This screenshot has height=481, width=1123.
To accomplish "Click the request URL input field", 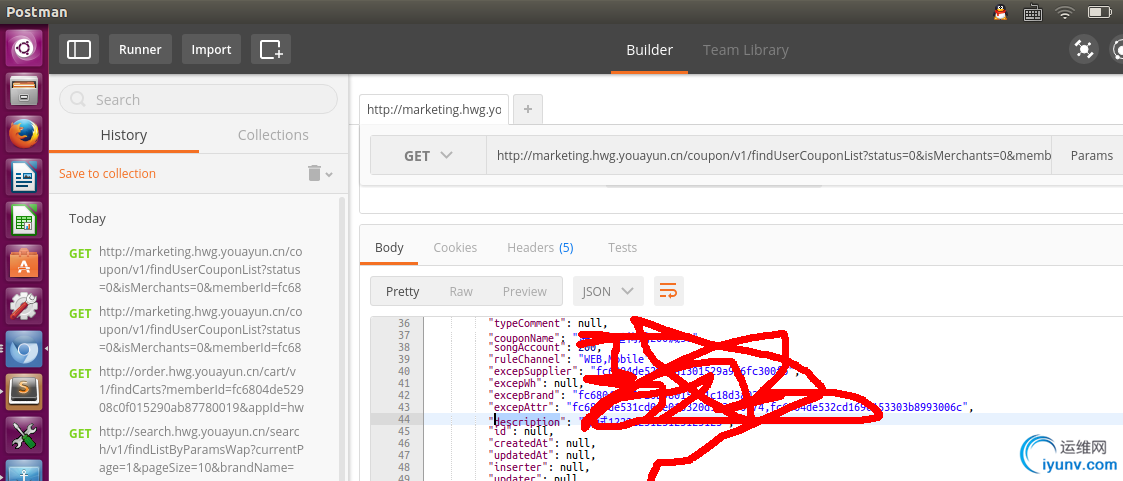I will coord(768,155).
